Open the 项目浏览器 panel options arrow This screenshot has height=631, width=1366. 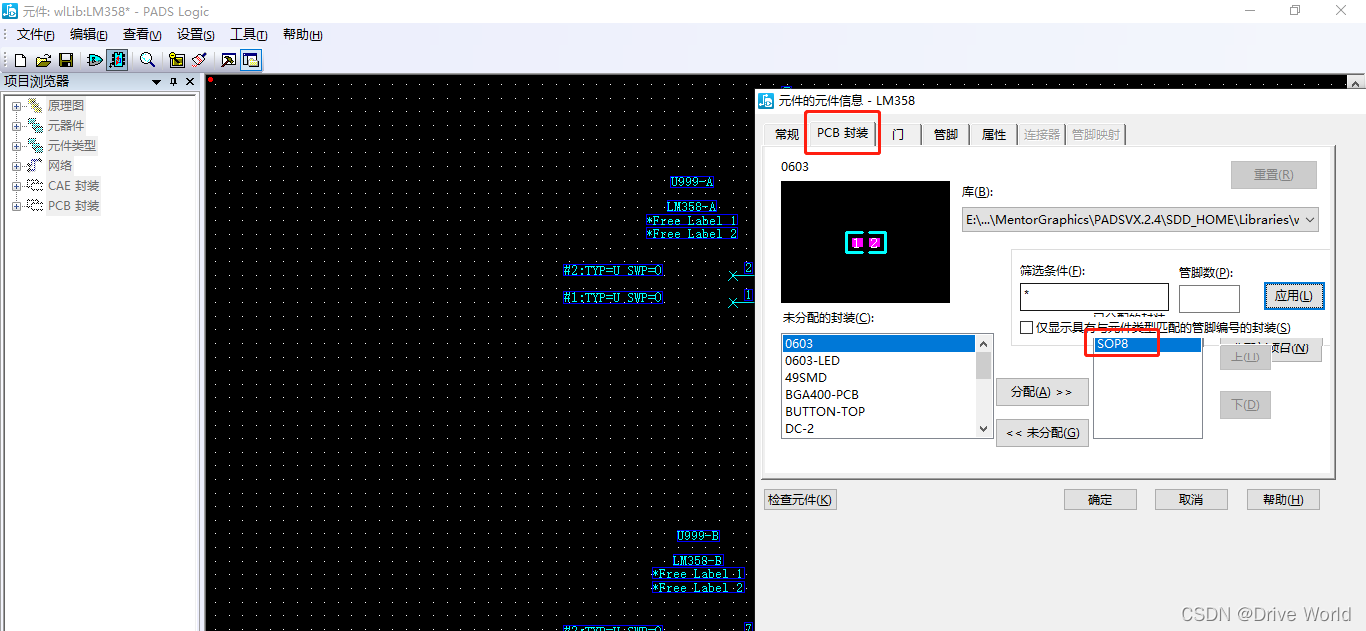pos(156,82)
